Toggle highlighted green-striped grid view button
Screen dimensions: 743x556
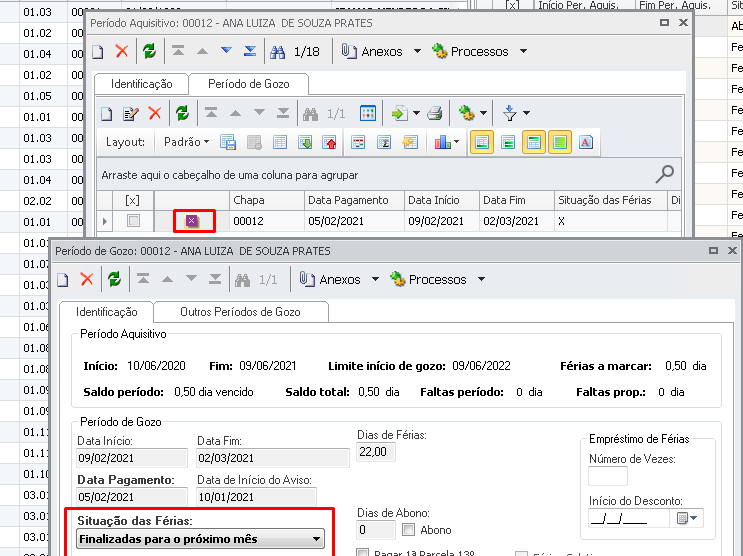point(560,142)
